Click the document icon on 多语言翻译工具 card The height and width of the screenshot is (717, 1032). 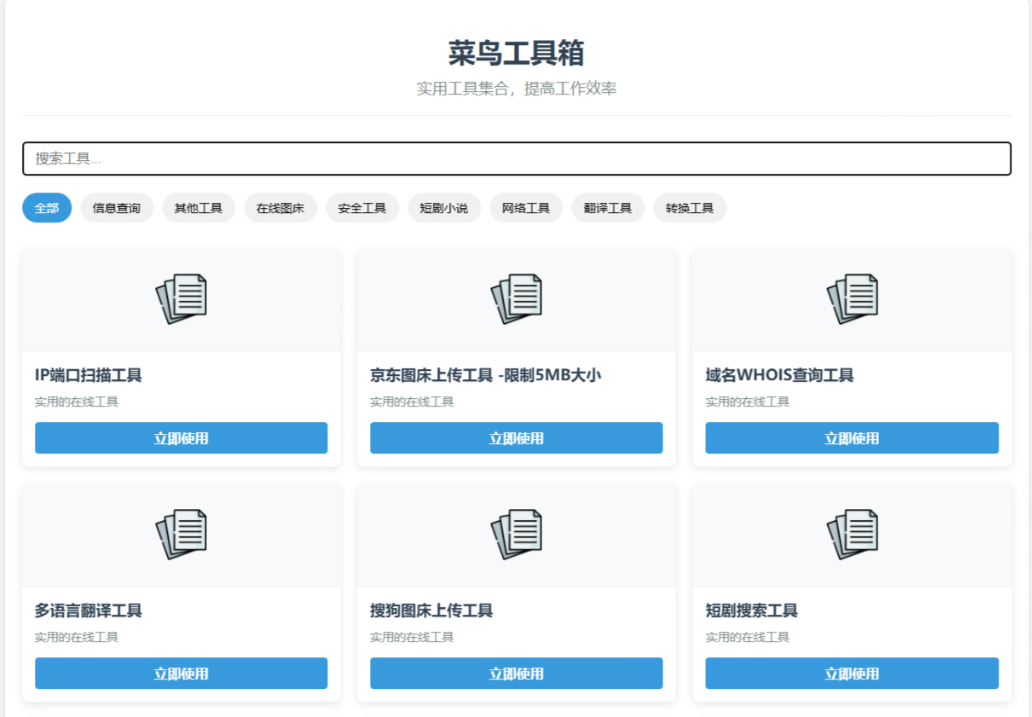click(180, 533)
